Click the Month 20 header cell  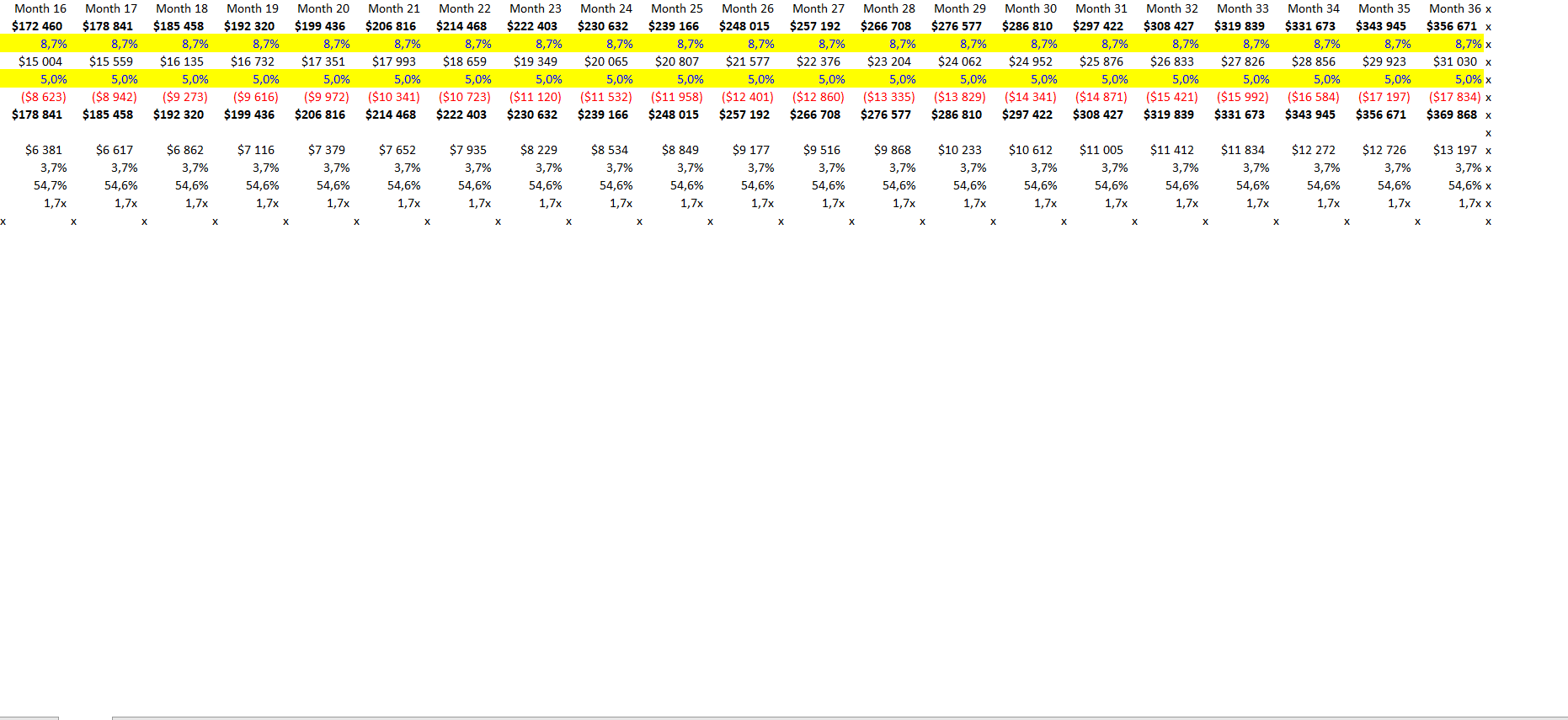click(323, 8)
